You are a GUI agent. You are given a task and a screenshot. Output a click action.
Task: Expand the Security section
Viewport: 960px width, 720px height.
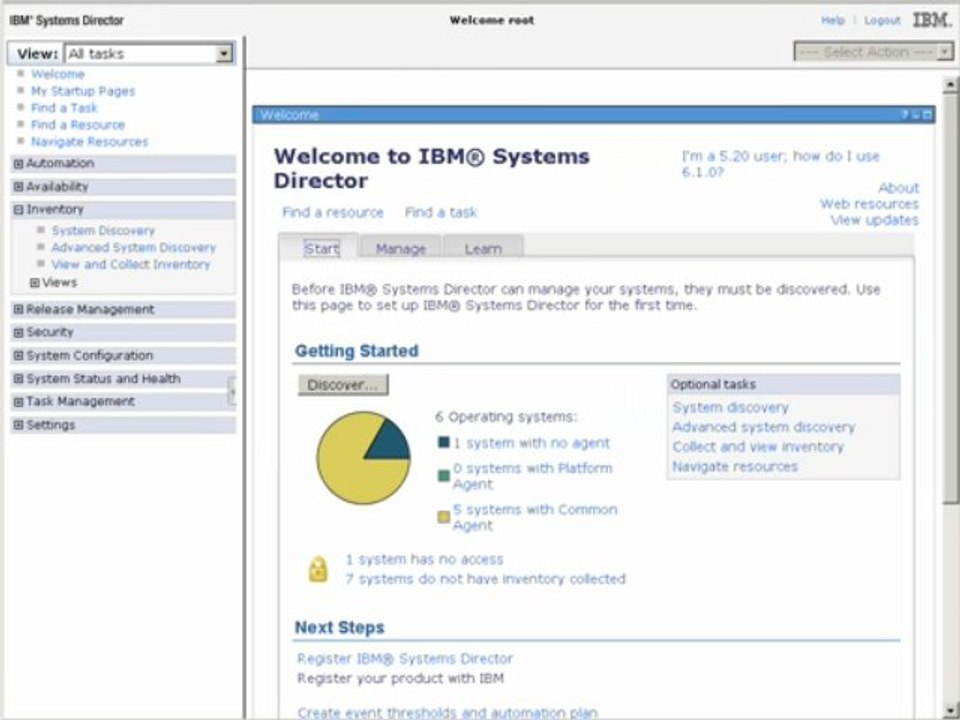18,332
